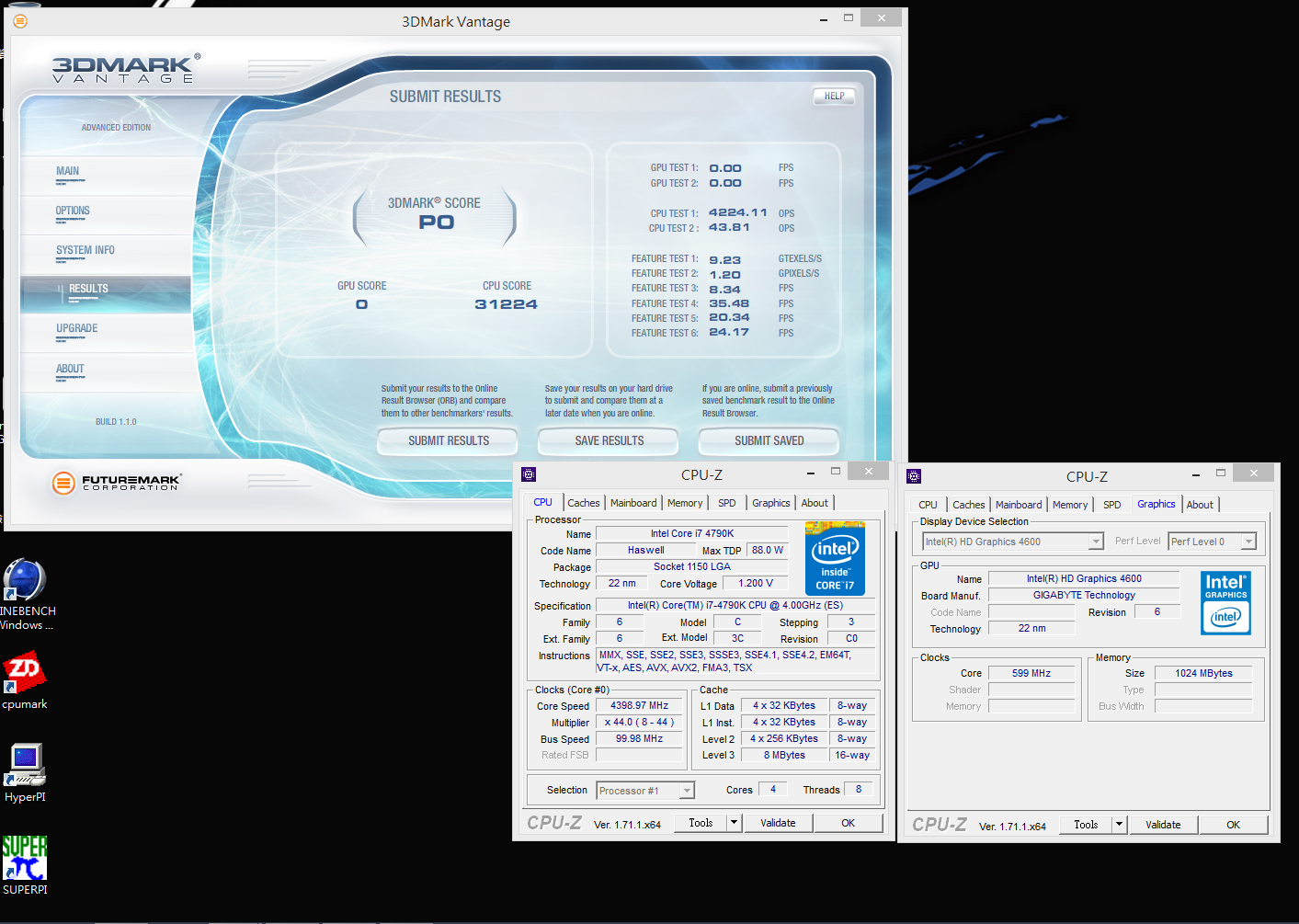
Task: Click the Multiplier x 44.0 value
Action: (639, 723)
